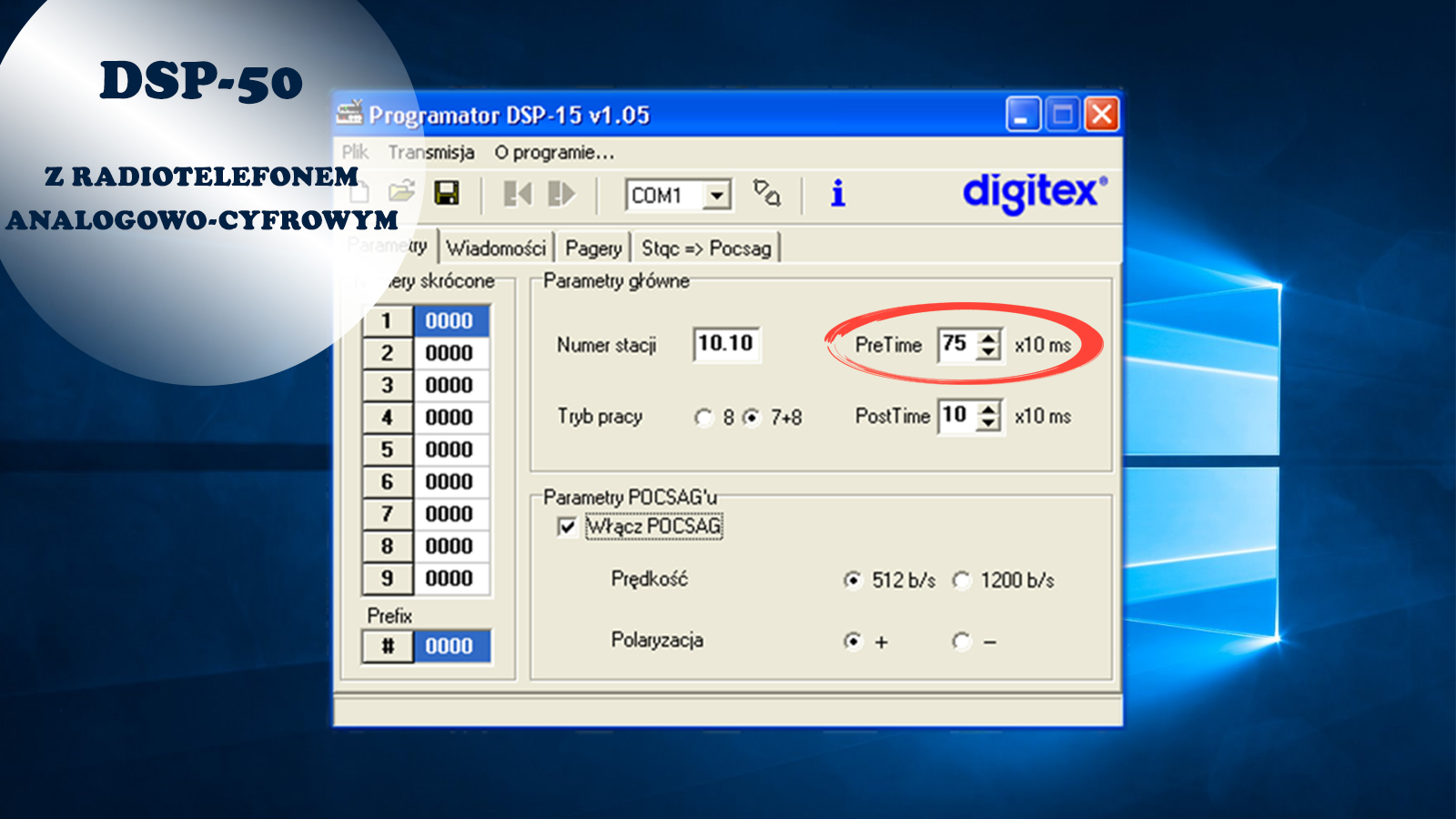The image size is (1456, 819).
Task: Choose negative Polaryzacja polarity
Action: (960, 642)
